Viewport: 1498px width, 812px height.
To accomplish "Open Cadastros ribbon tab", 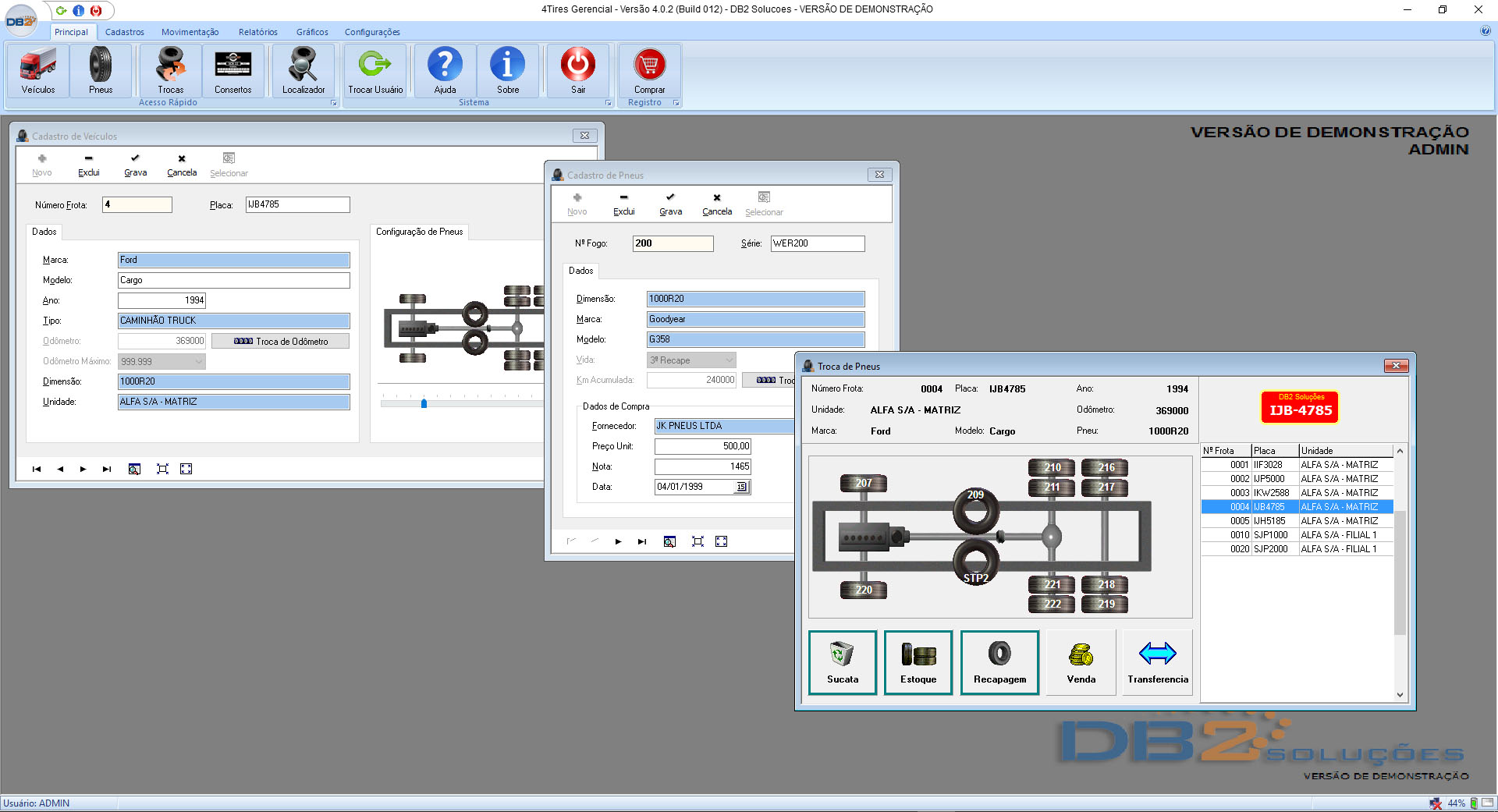I will coord(125,32).
